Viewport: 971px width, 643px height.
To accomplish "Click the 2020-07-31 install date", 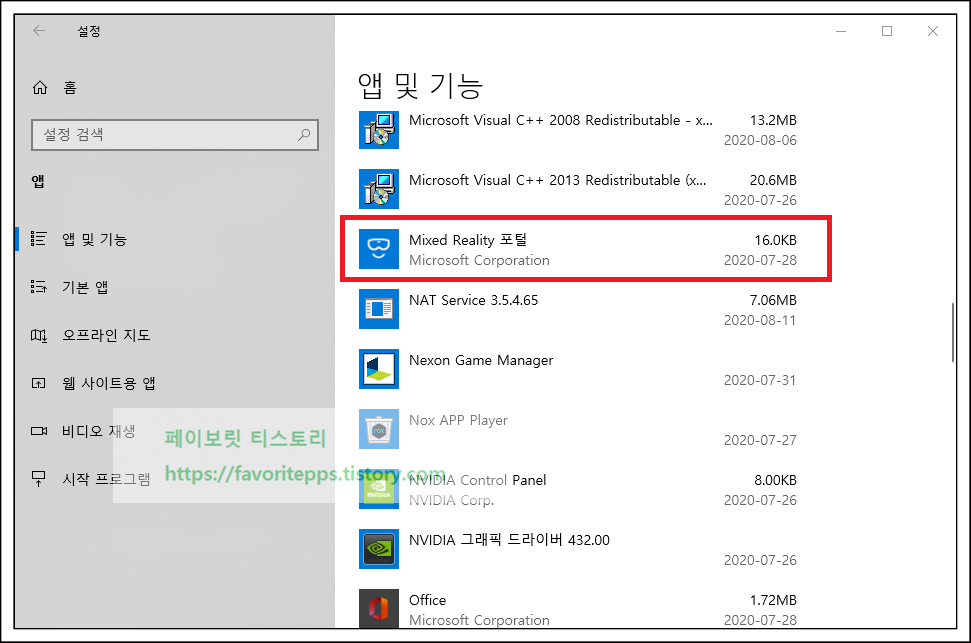I will [x=760, y=380].
